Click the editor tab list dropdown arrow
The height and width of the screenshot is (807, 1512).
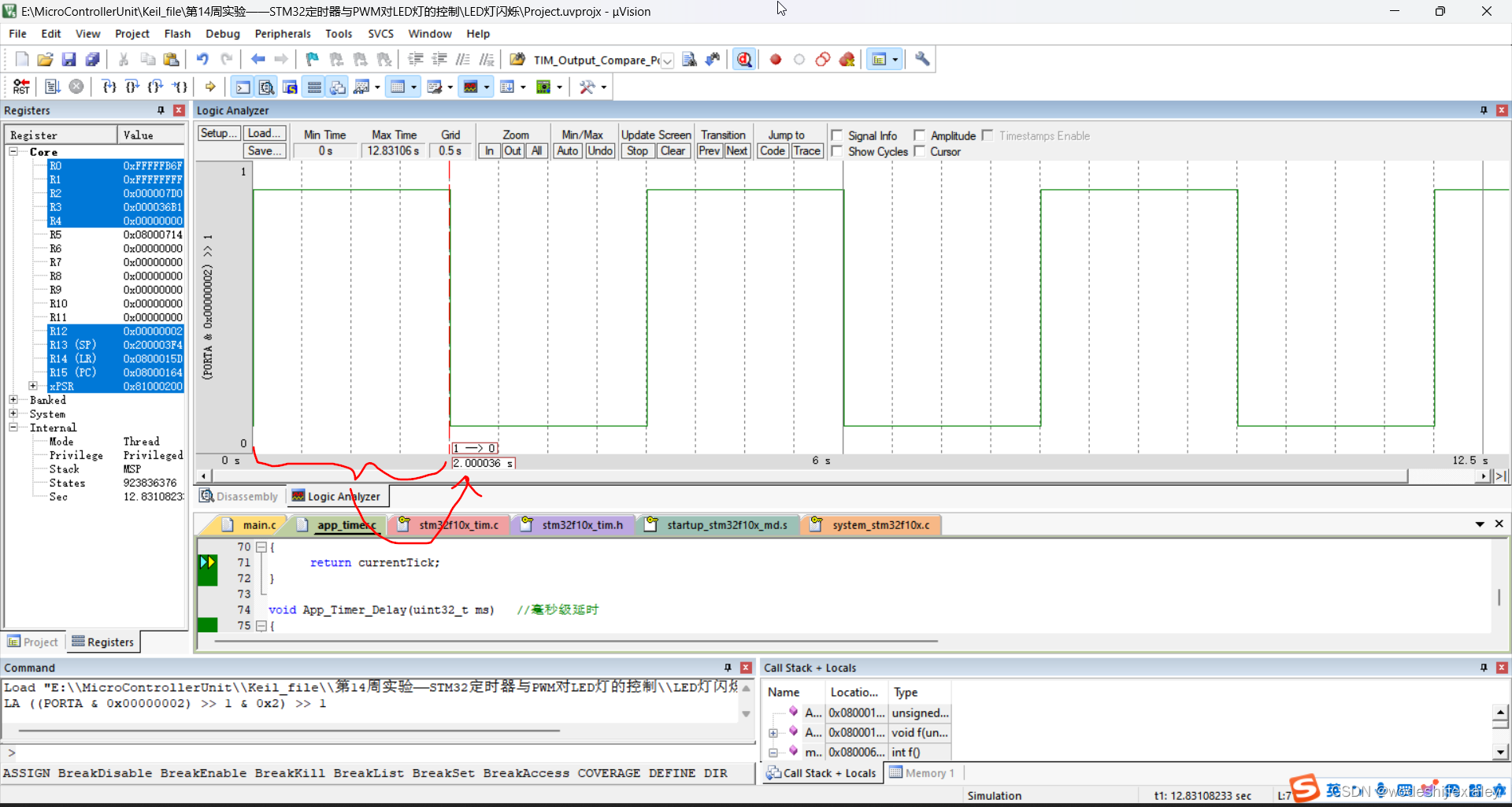1480,524
